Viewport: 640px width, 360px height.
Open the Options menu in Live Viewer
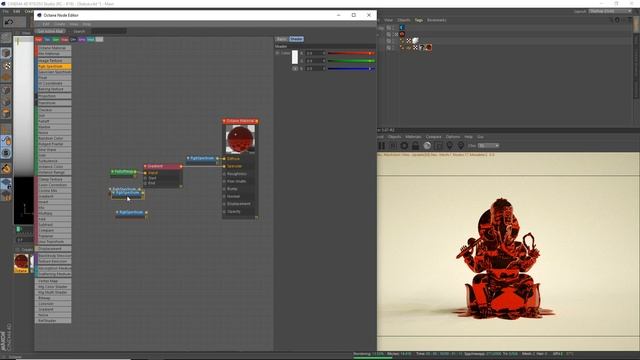453,137
